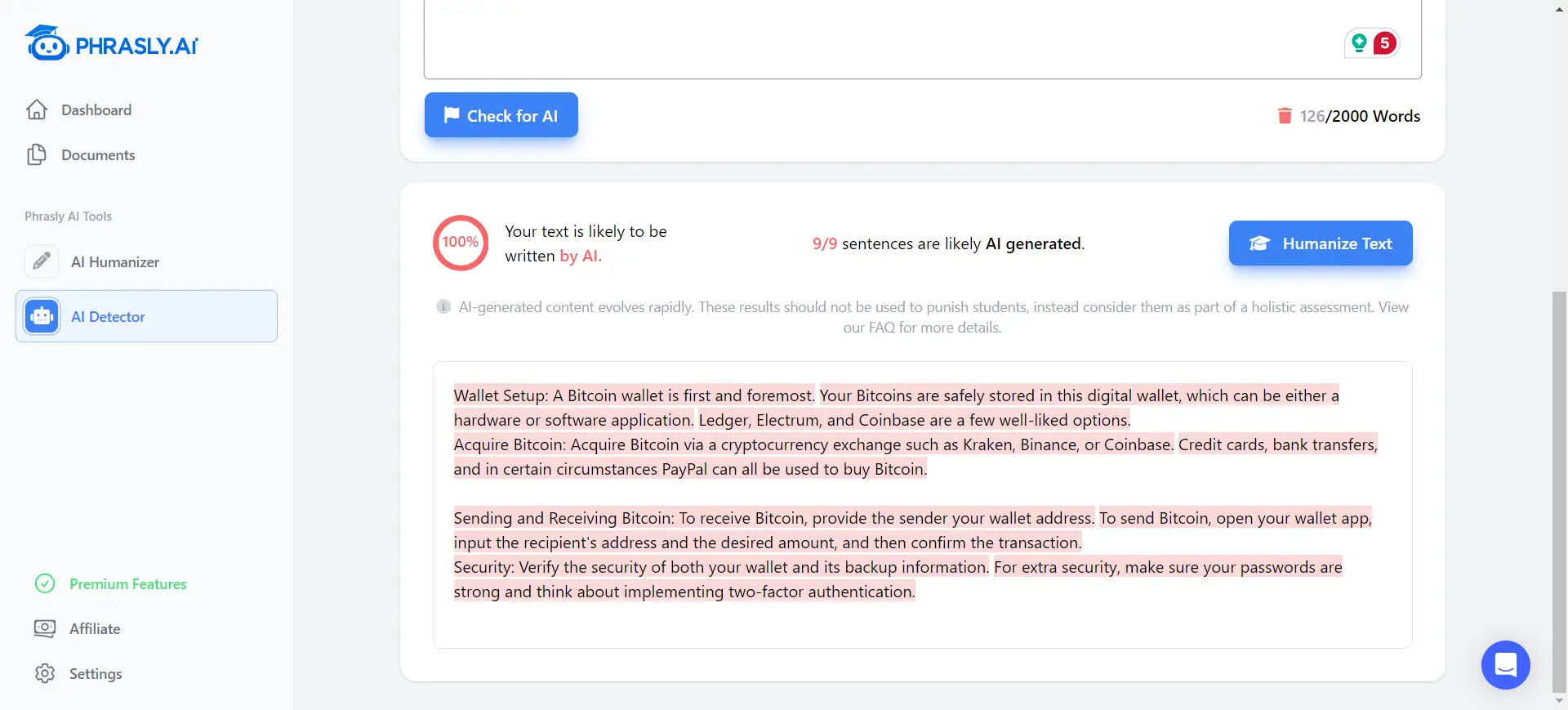The width and height of the screenshot is (1568, 710).
Task: Click sentence starting 'Security: Verify the security'
Action: click(721, 567)
